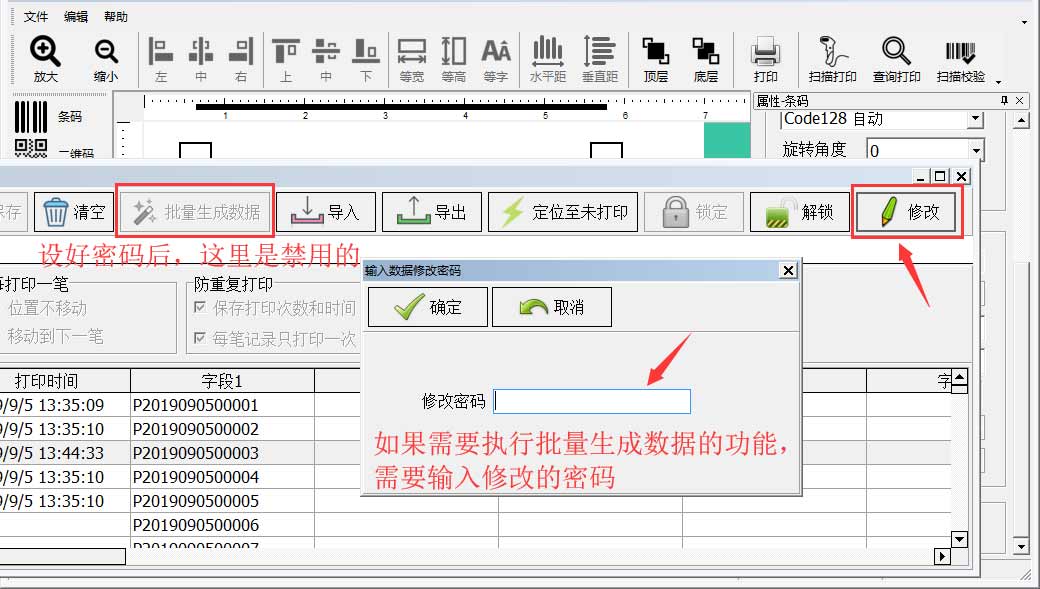1040x589 pixels.
Task: Open 查询打印 query print tool
Action: pos(896,58)
